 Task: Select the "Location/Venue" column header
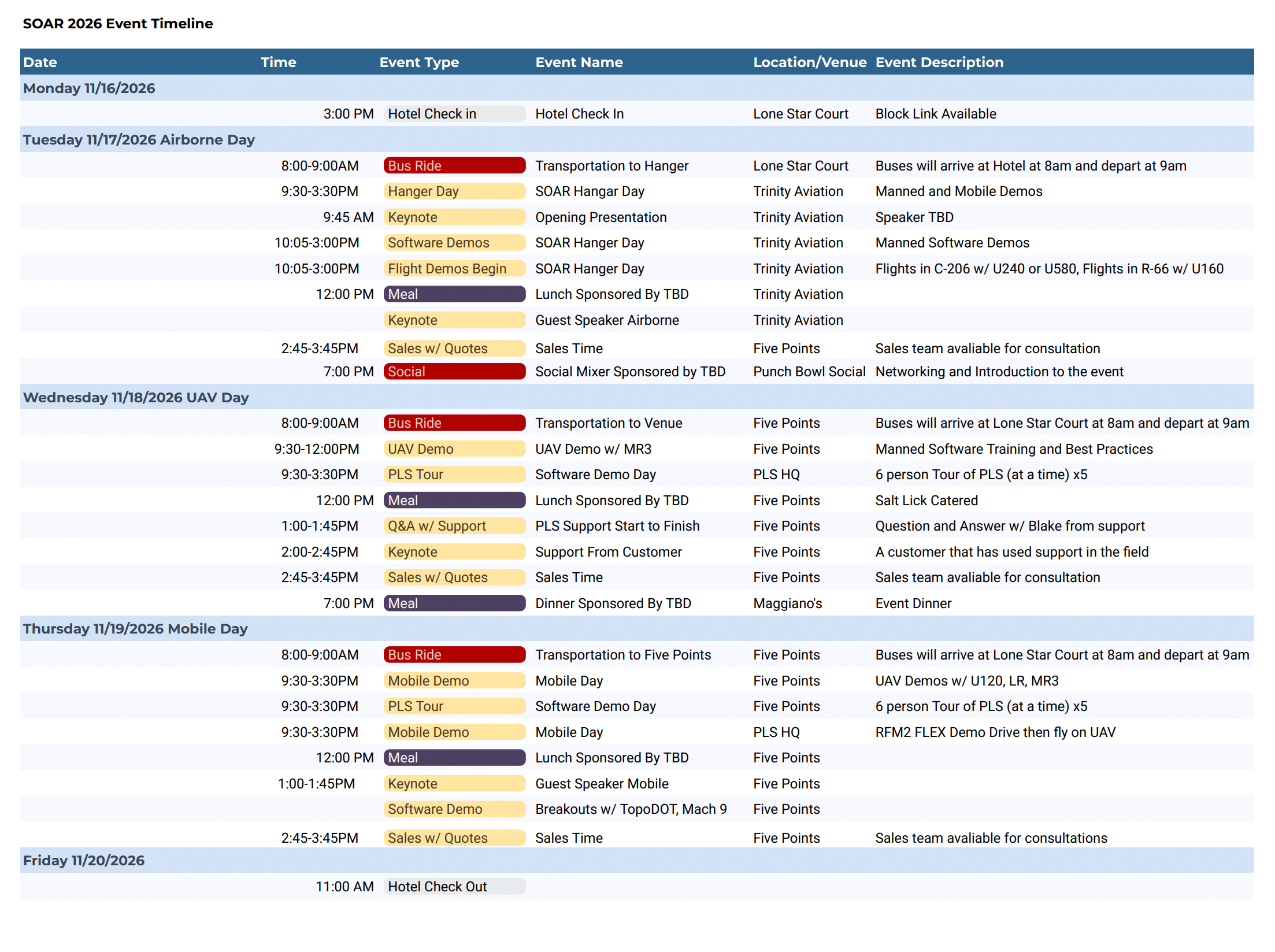click(810, 62)
